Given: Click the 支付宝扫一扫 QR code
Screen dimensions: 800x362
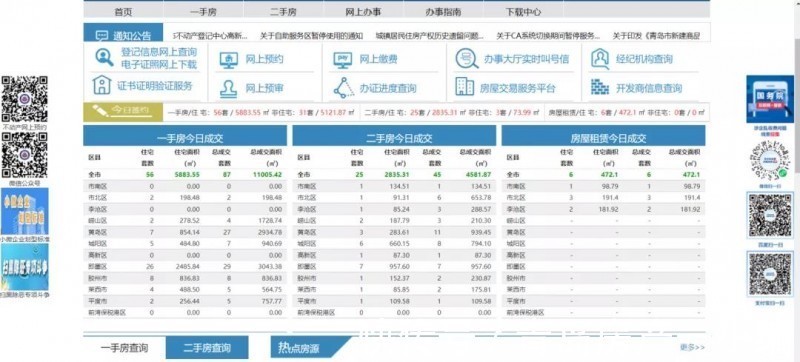Looking at the screenshot, I should 770,274.
